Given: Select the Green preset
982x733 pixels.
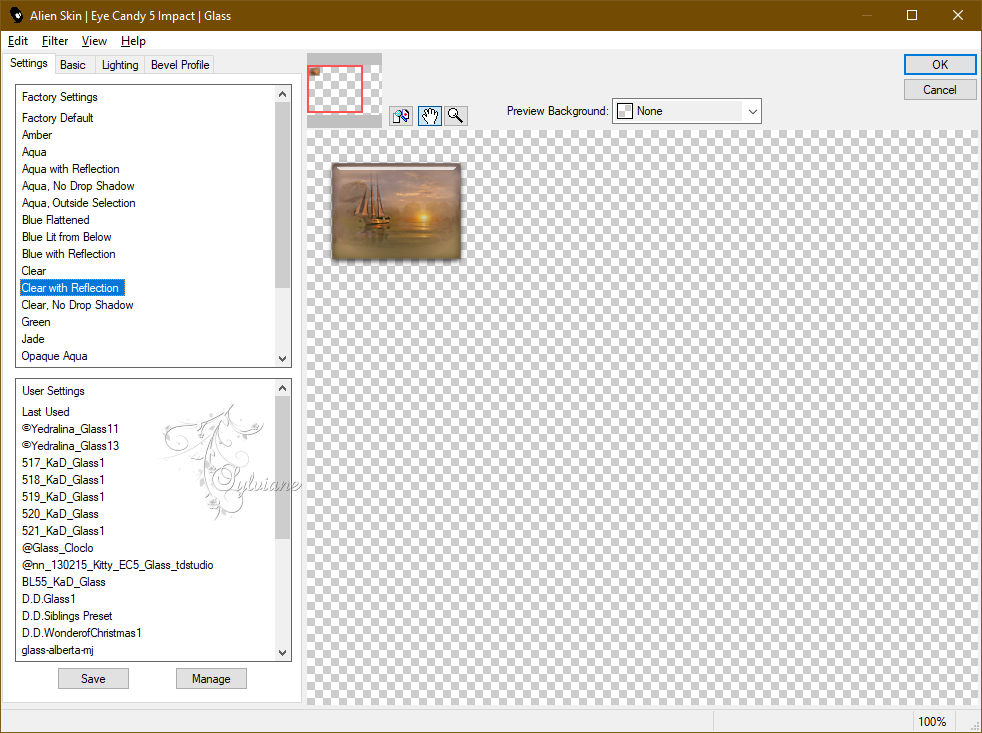Looking at the screenshot, I should tap(36, 321).
